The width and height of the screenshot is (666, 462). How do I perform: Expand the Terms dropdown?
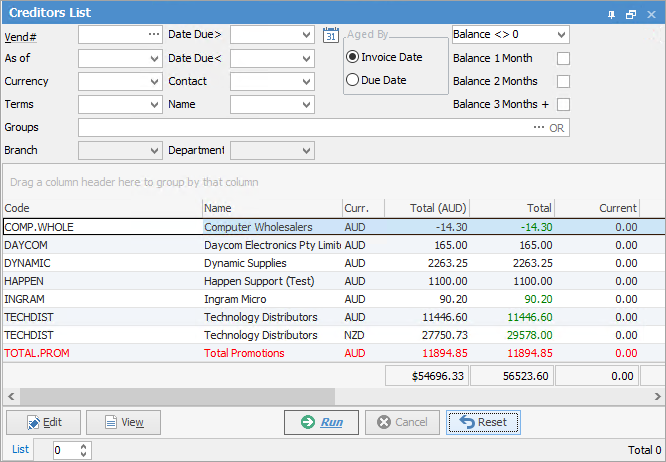(x=155, y=104)
